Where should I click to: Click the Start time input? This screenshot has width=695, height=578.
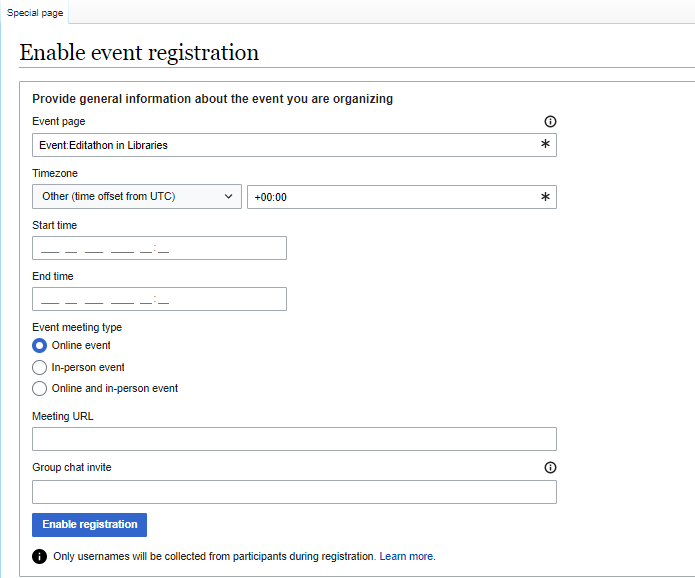tap(159, 248)
